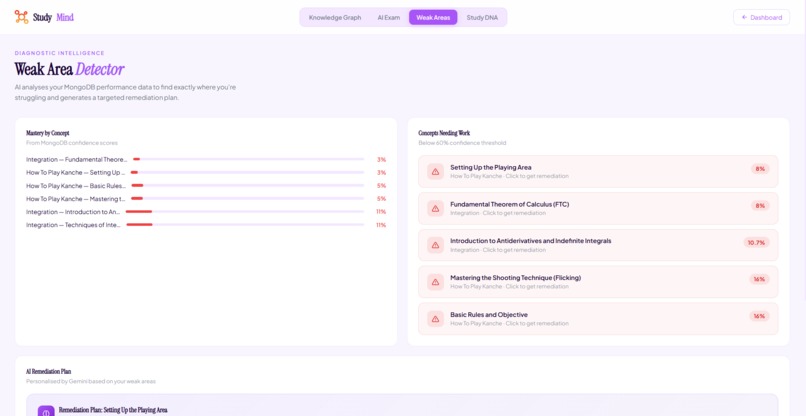This screenshot has width=806, height=416.
Task: Click the warning icon on Mastering the Shooting Technique card
Action: (435, 282)
